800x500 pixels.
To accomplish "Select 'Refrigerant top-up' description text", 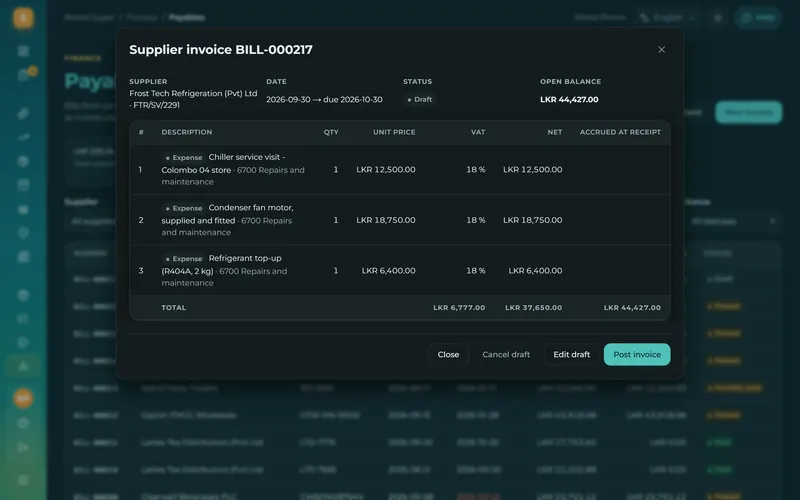I will click(245, 258).
